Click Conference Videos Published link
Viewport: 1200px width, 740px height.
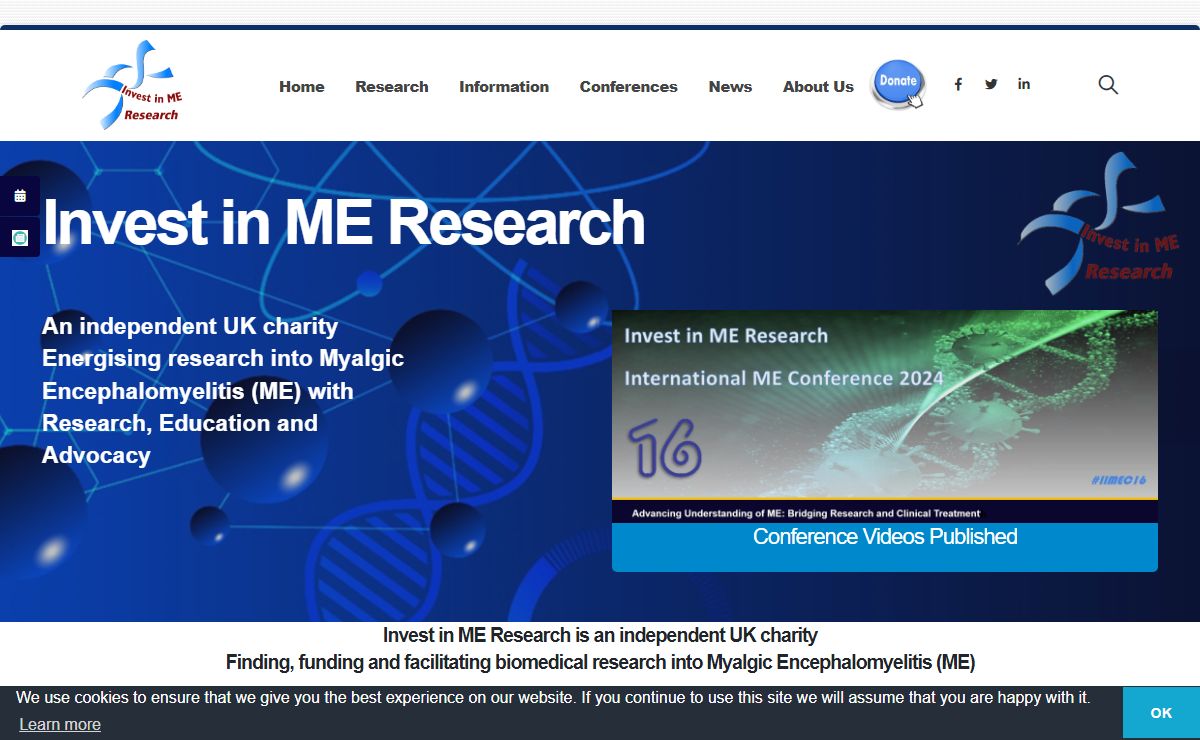coord(885,537)
